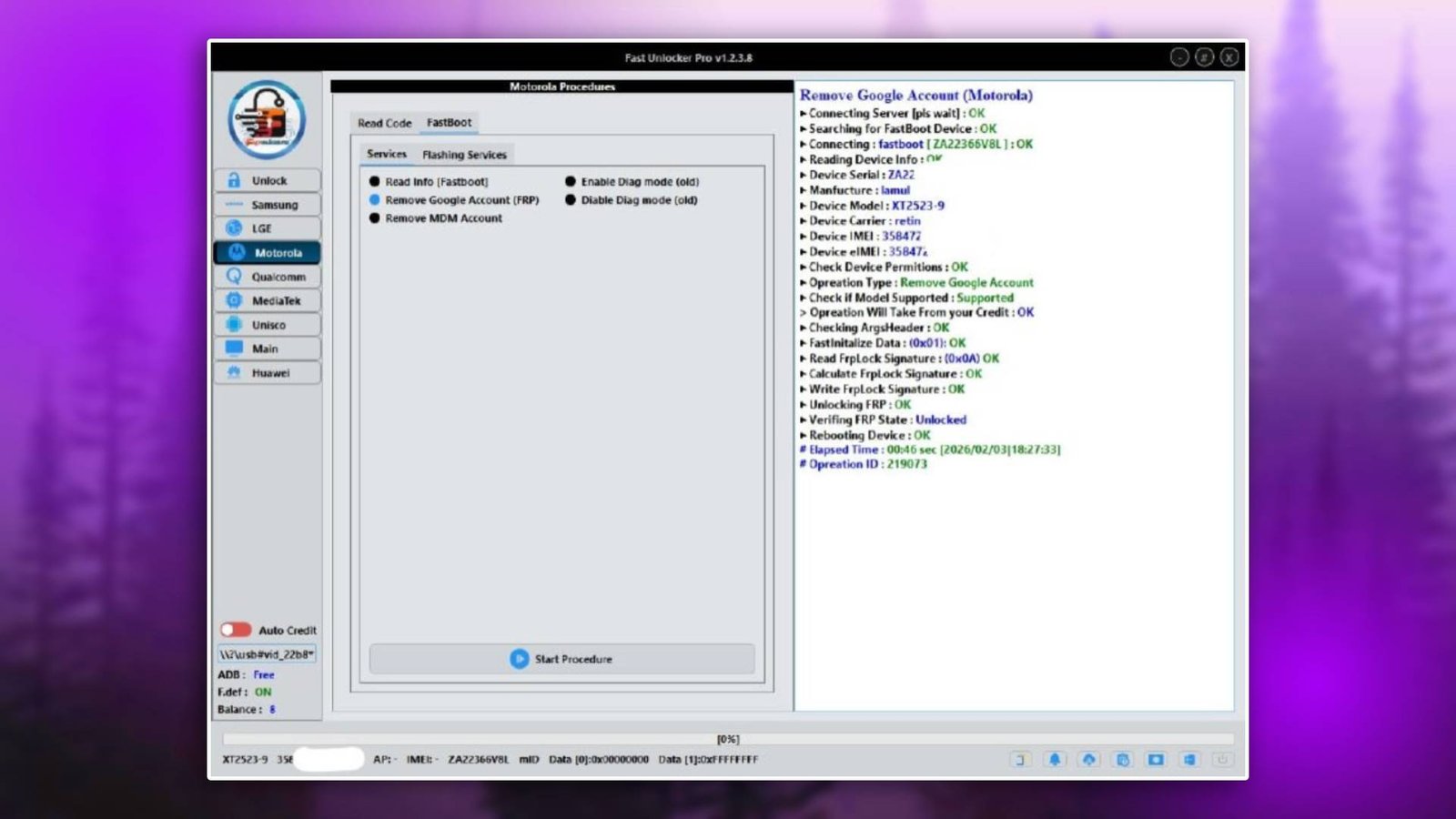Click the Unlock sidebar entry
This screenshot has height=819, width=1456.
(268, 180)
